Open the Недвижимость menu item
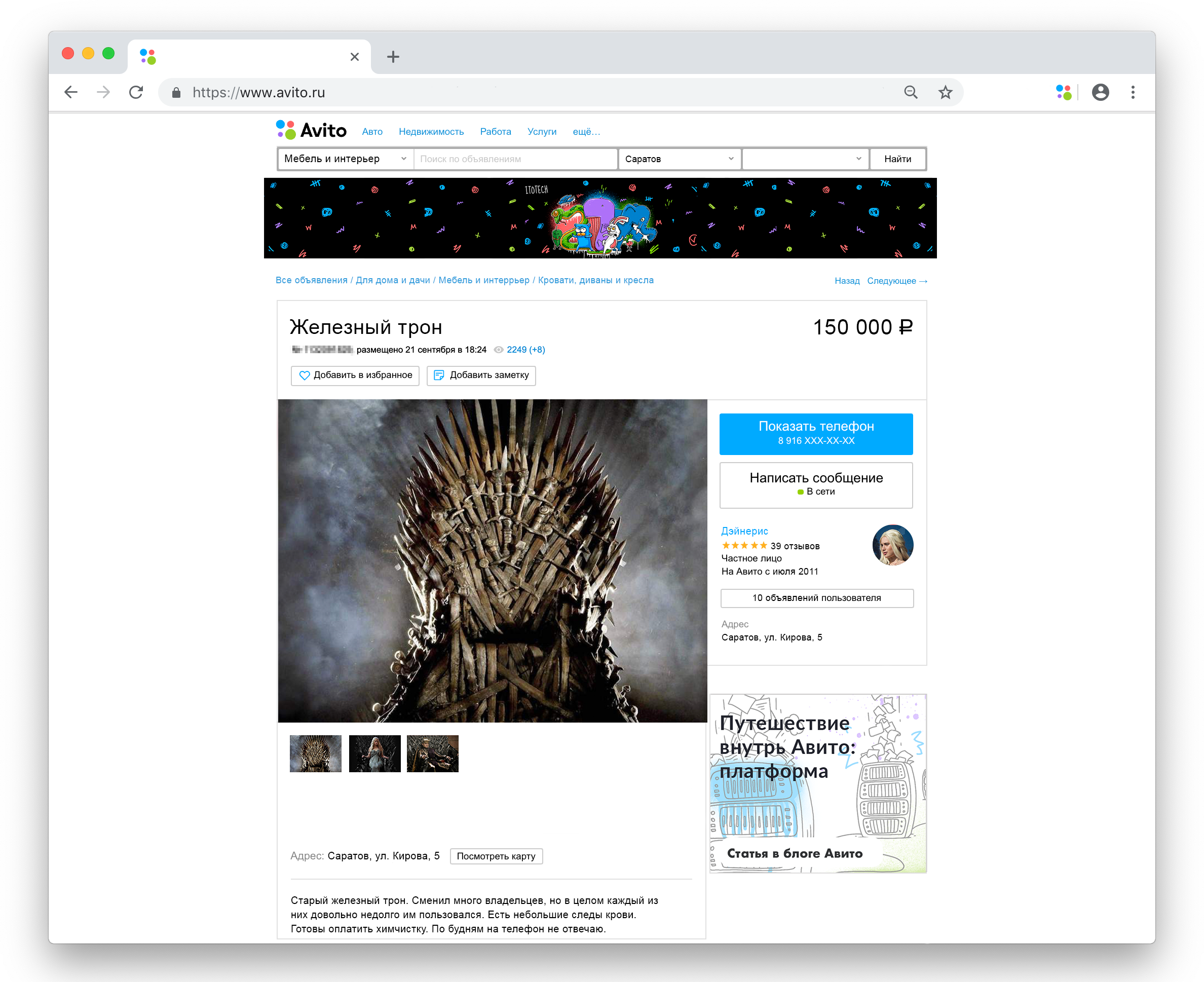This screenshot has height=982, width=1204. click(431, 132)
